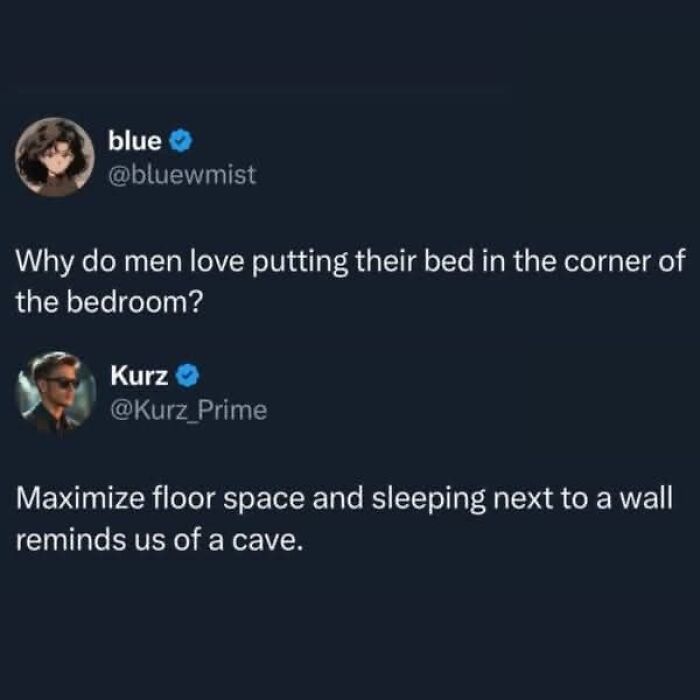Open Kurz's sunglasses profile picture
This screenshot has width=700, height=700.
coord(56,392)
